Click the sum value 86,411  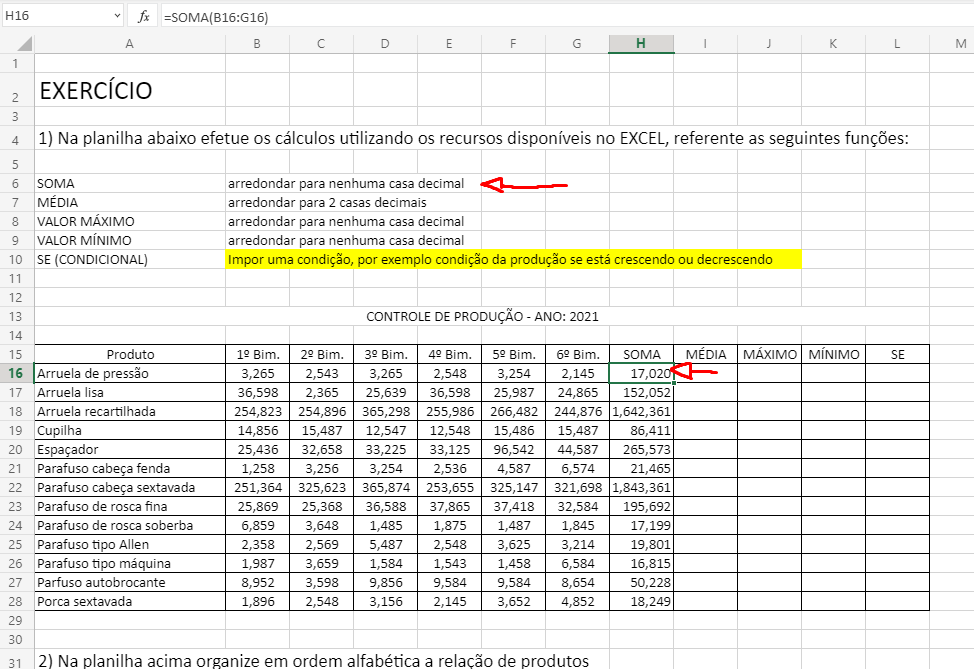coord(642,430)
